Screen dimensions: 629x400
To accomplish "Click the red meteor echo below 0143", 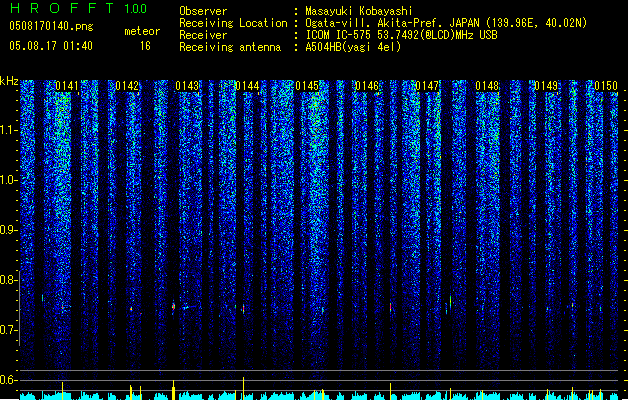I will pos(173,307).
